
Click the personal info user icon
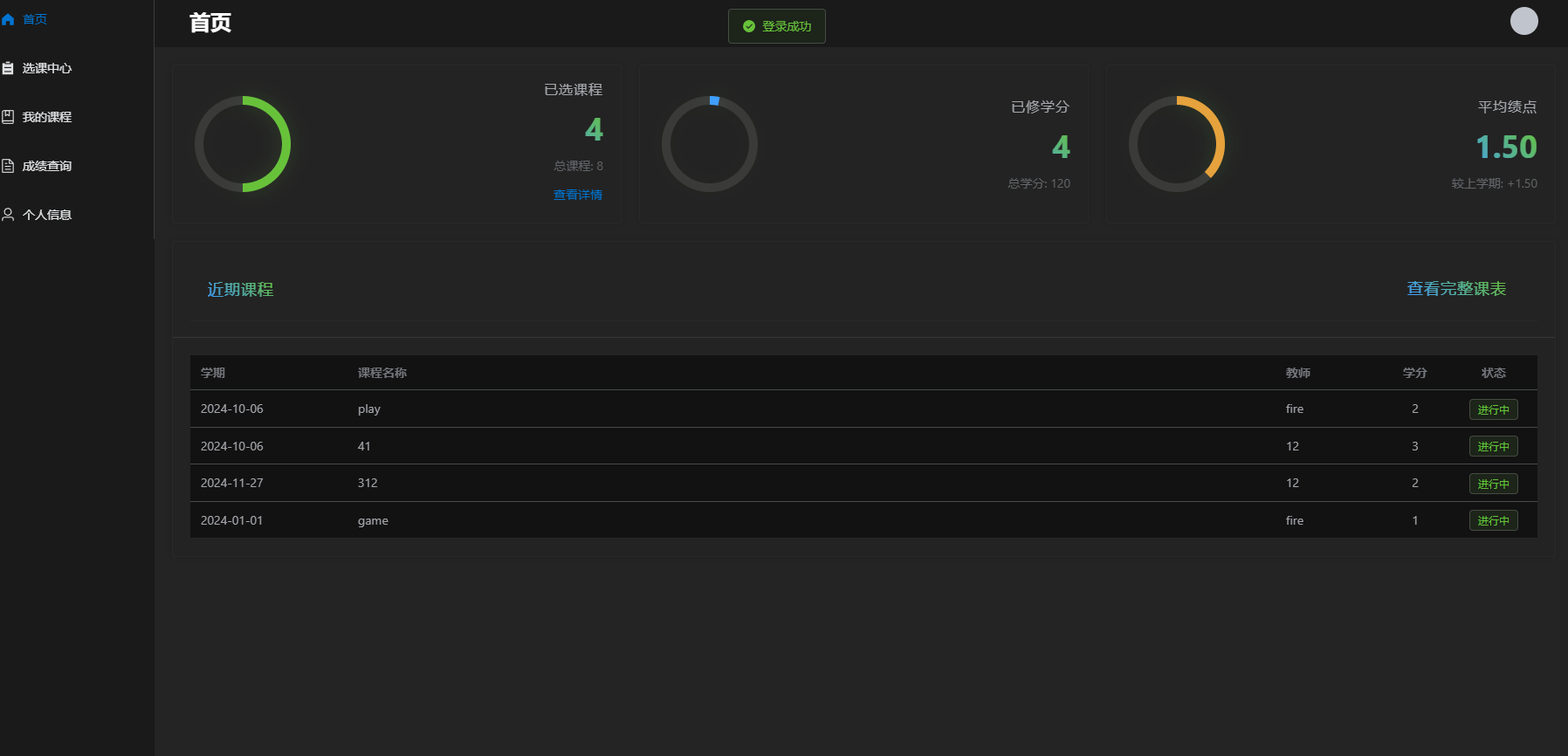pos(8,215)
